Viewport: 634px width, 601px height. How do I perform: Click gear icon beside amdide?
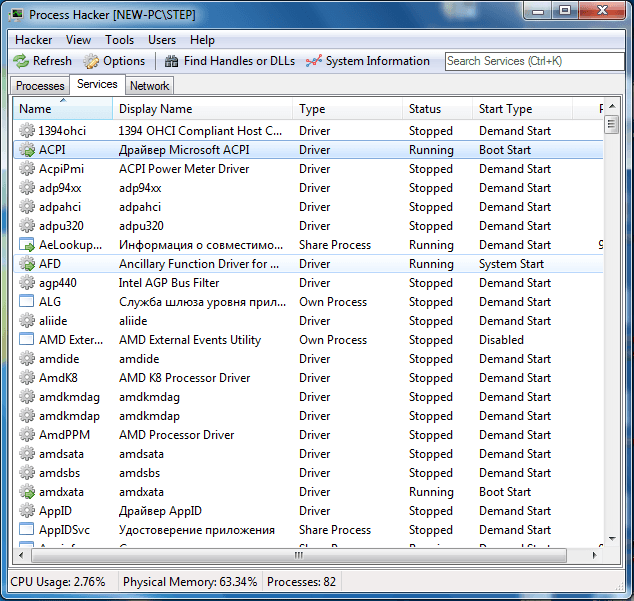coord(27,359)
